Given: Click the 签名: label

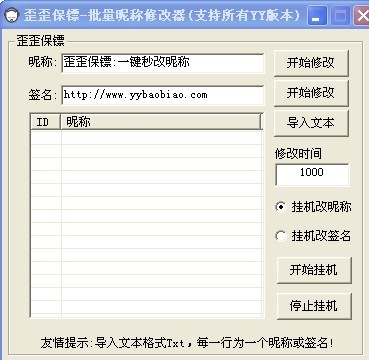Looking at the screenshot, I should click(x=43, y=95).
